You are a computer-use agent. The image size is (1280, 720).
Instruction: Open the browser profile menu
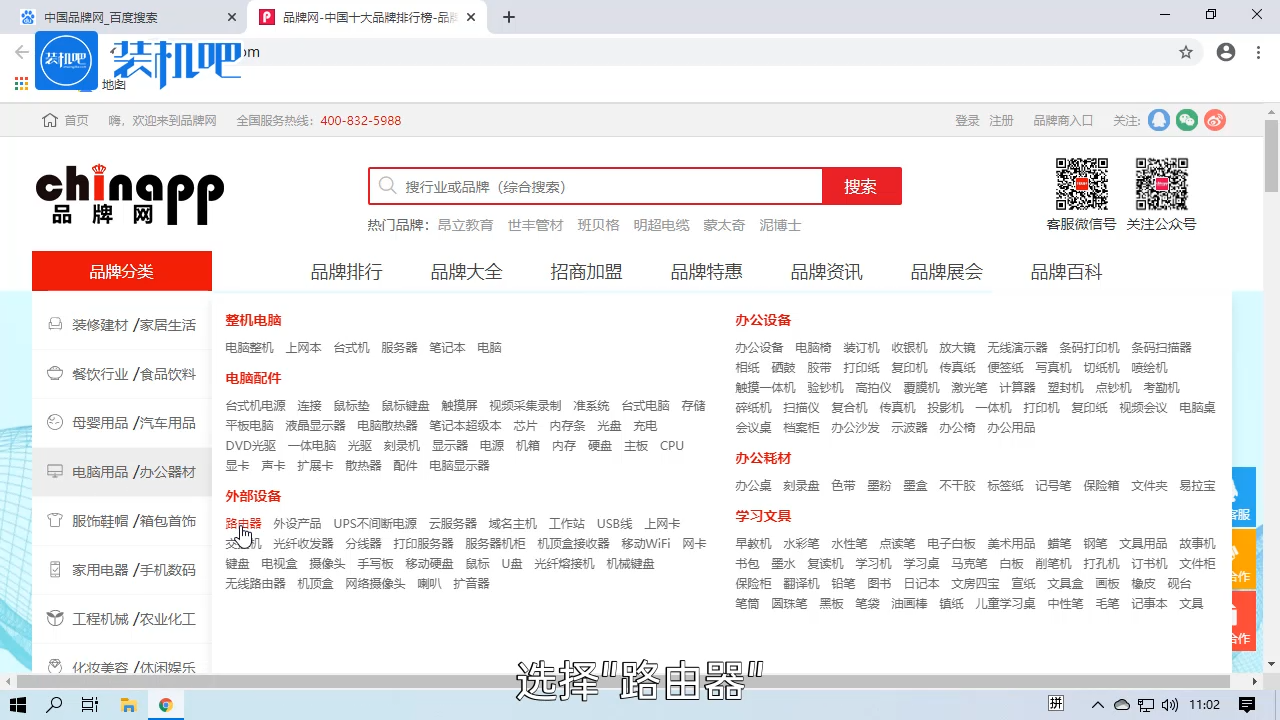coord(1226,51)
